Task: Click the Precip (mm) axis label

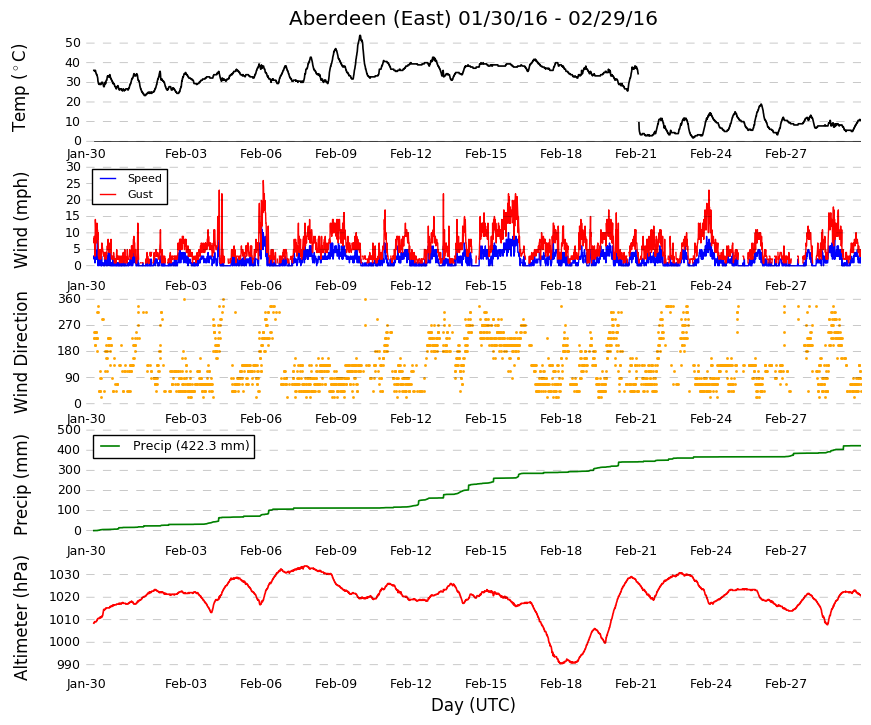Action: 20,485
